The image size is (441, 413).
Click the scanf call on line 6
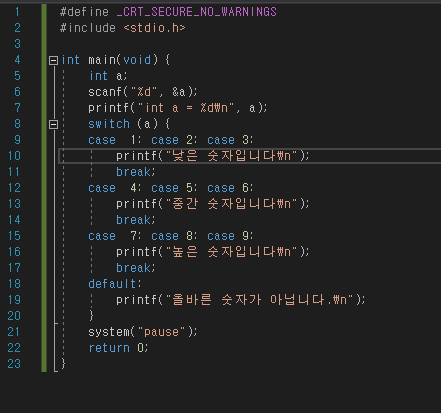(143, 92)
